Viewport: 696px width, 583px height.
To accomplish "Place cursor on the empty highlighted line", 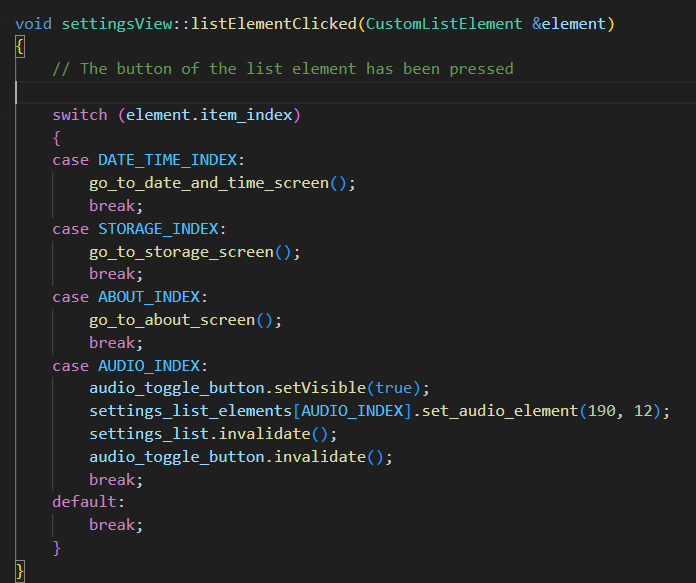I will coord(355,92).
